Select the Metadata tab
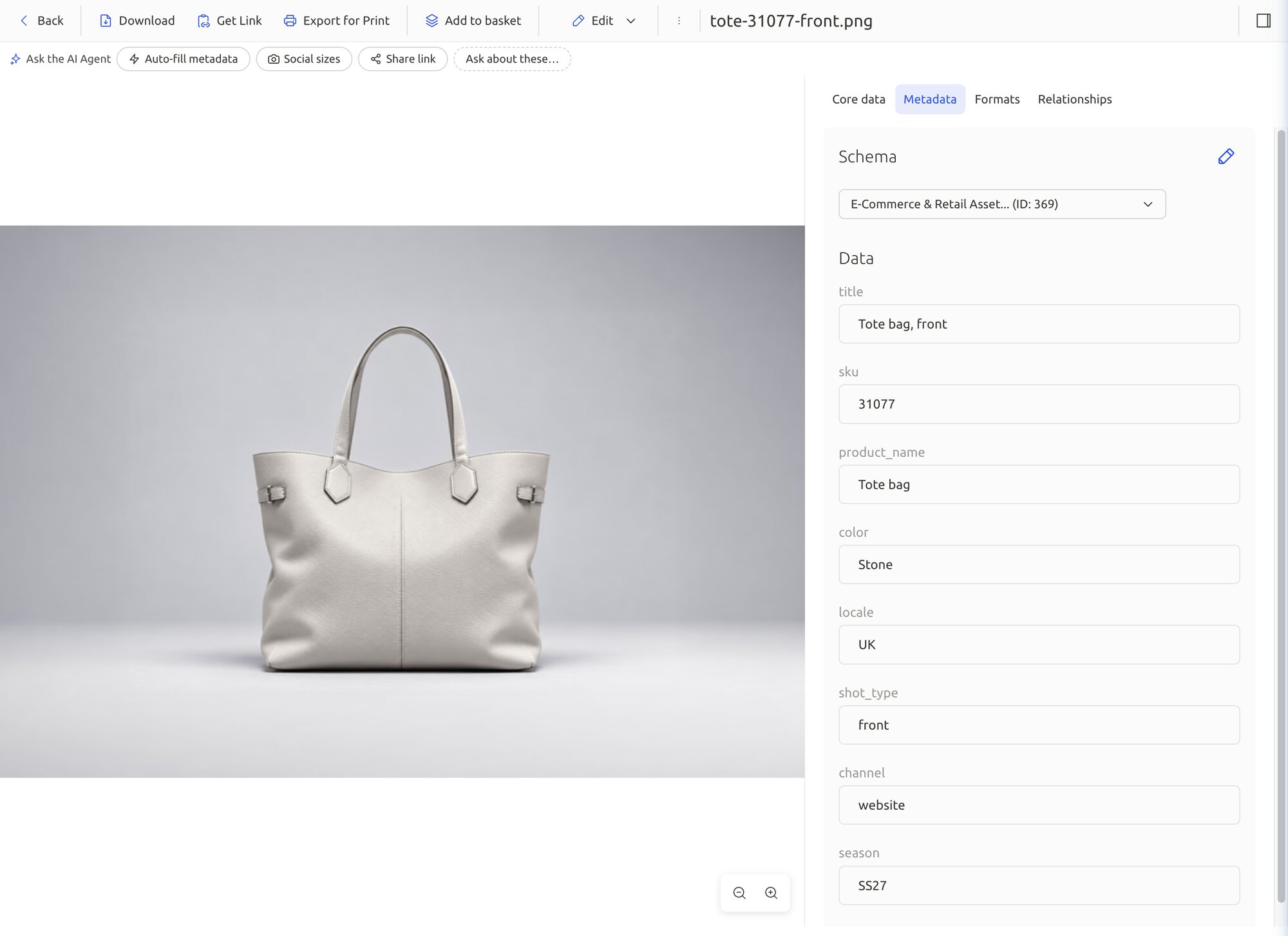Viewport: 1288px width, 936px height. point(930,99)
